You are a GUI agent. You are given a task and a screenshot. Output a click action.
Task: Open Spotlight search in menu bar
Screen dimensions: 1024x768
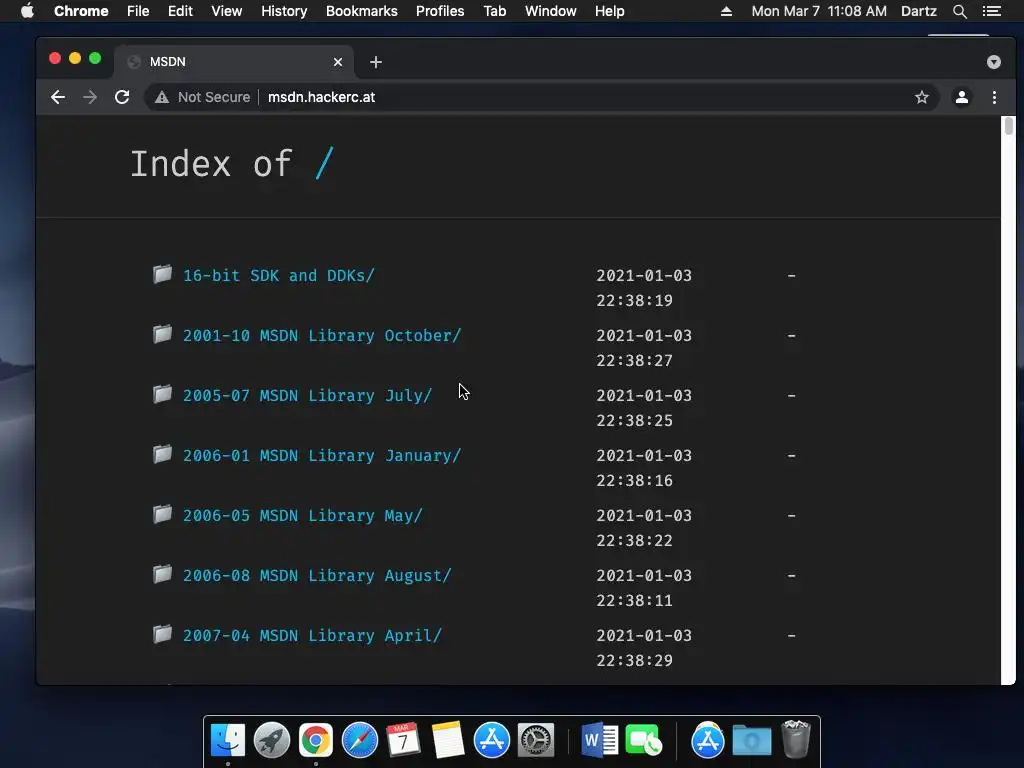(959, 11)
